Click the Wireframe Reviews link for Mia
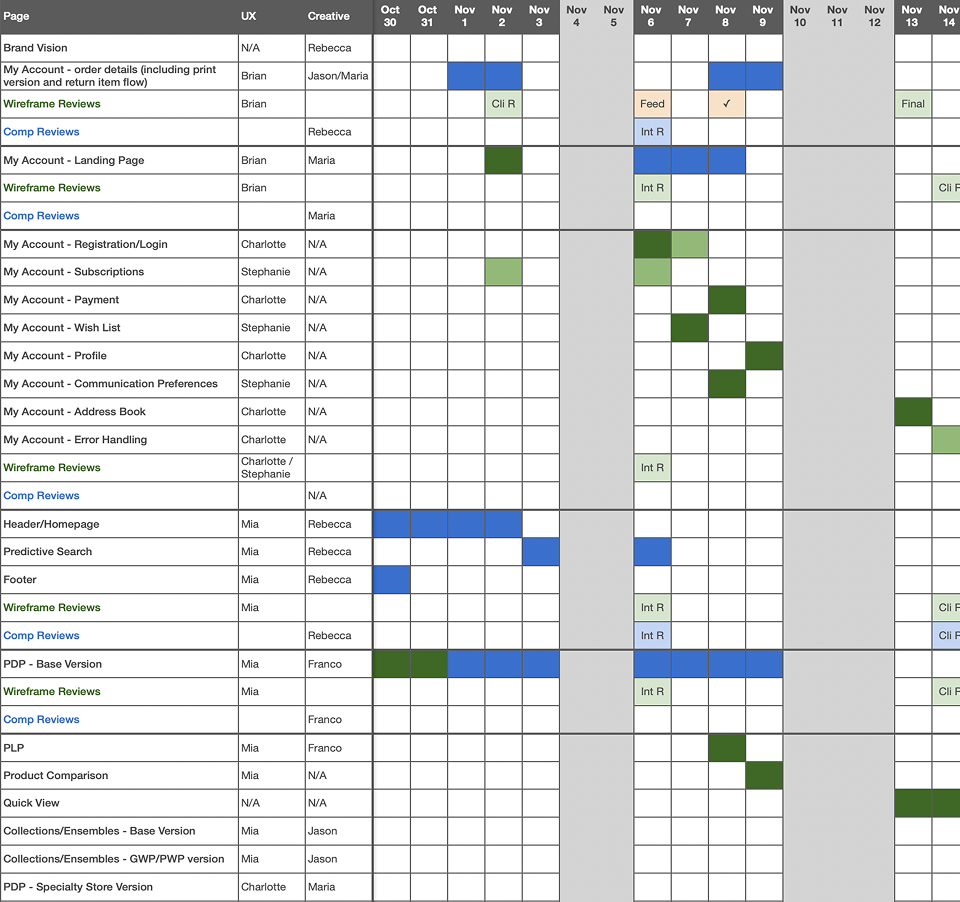960x902 pixels. coord(51,607)
